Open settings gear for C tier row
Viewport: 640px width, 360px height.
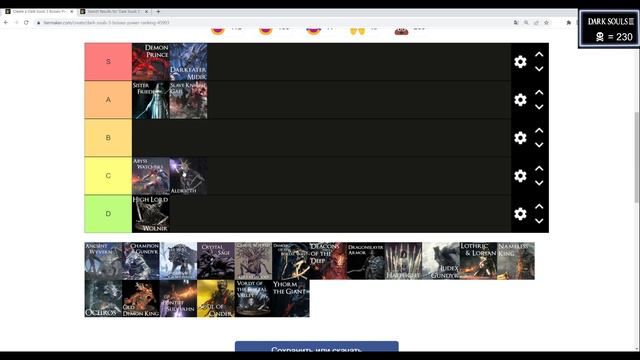(x=520, y=176)
